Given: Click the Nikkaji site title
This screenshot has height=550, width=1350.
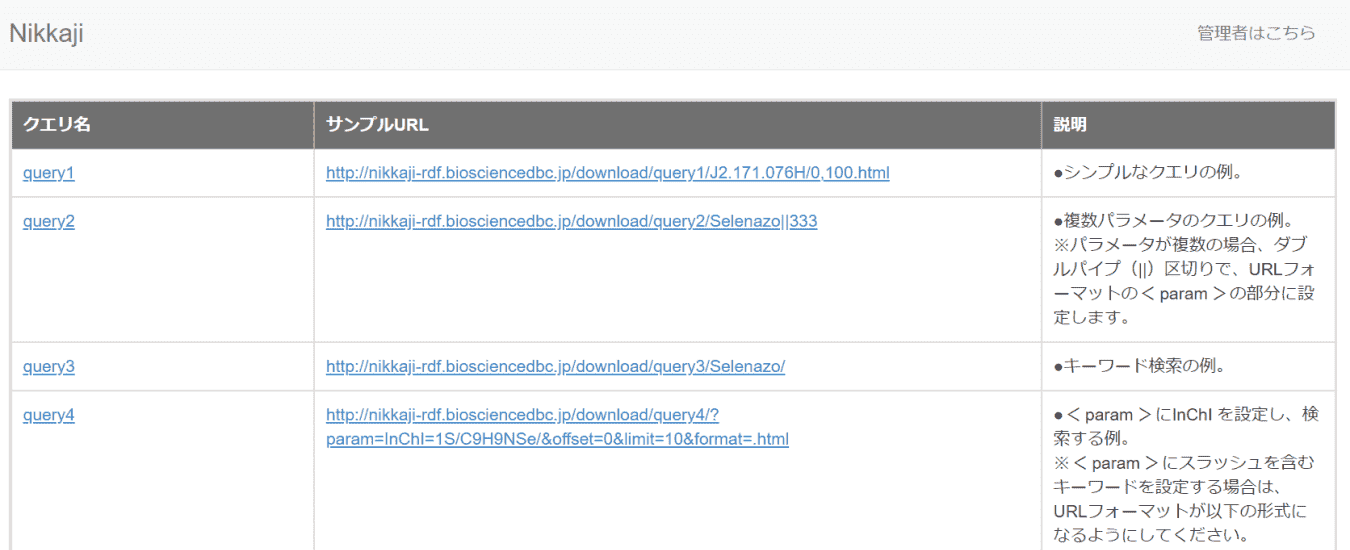Looking at the screenshot, I should [x=46, y=33].
